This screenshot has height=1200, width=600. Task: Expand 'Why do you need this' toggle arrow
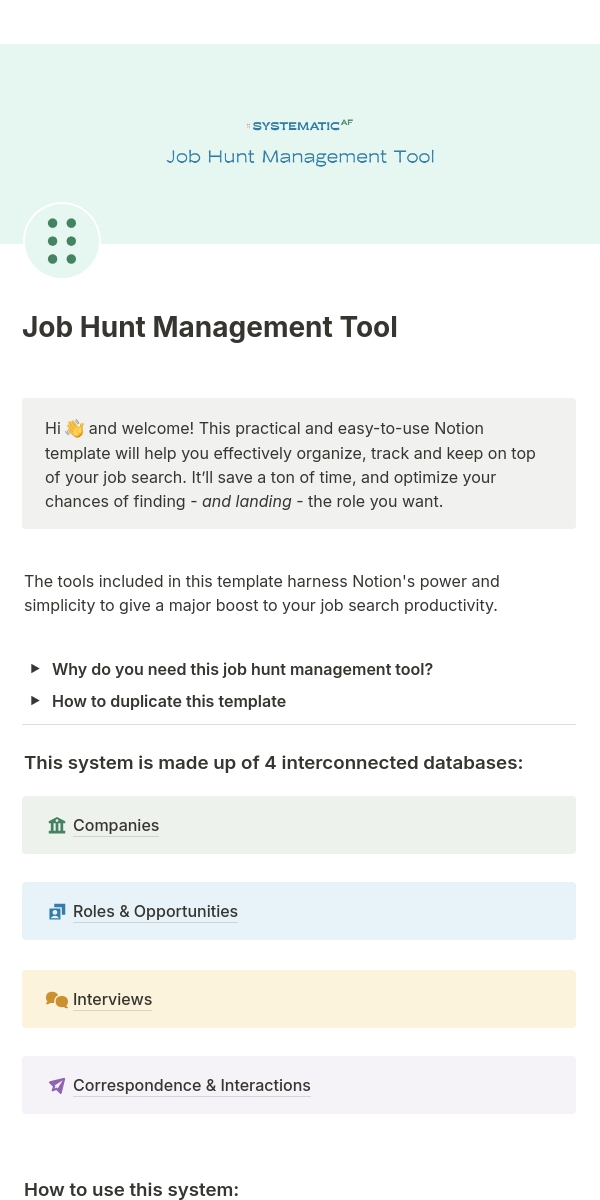click(x=35, y=669)
